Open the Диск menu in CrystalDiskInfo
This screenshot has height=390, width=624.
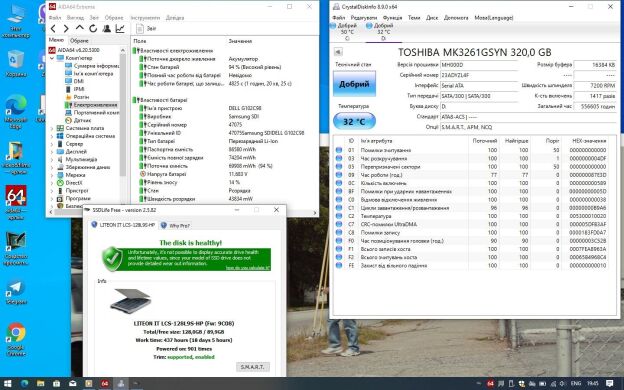pyautogui.click(x=432, y=18)
